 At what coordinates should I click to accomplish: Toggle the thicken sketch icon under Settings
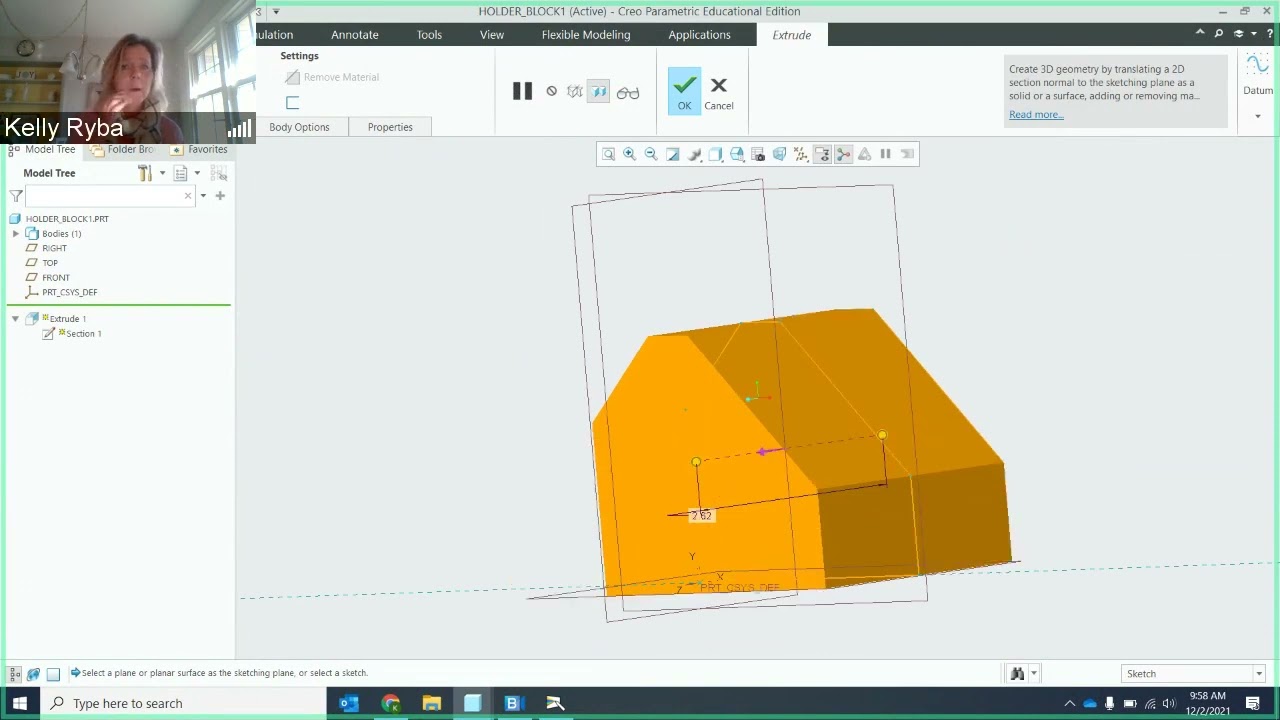(x=292, y=103)
